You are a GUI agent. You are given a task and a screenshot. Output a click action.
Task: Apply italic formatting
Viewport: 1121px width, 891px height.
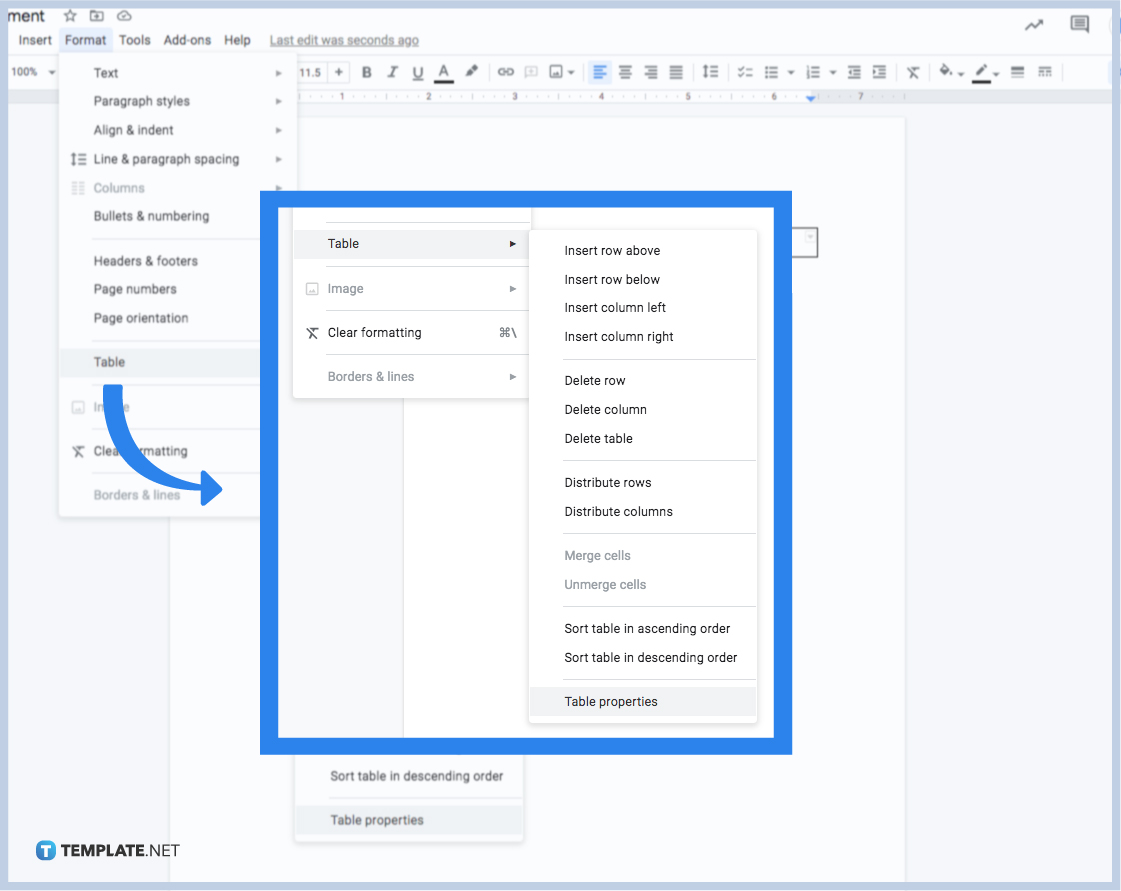pyautogui.click(x=392, y=72)
